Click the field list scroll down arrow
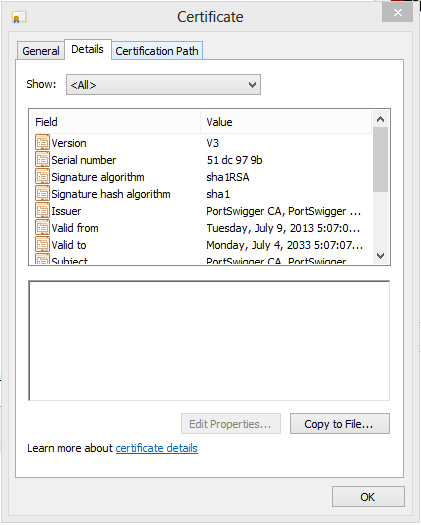This screenshot has height=525, width=421. coord(380,256)
